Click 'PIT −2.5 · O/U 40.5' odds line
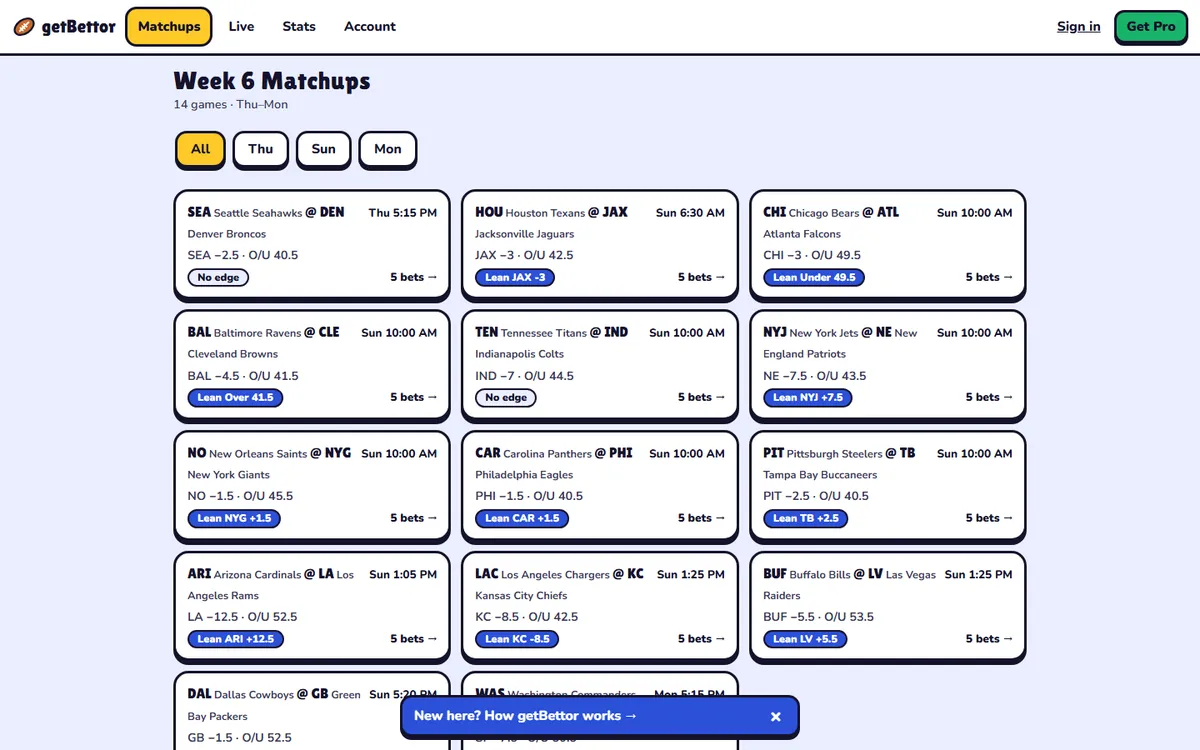The width and height of the screenshot is (1200, 750). 816,496
